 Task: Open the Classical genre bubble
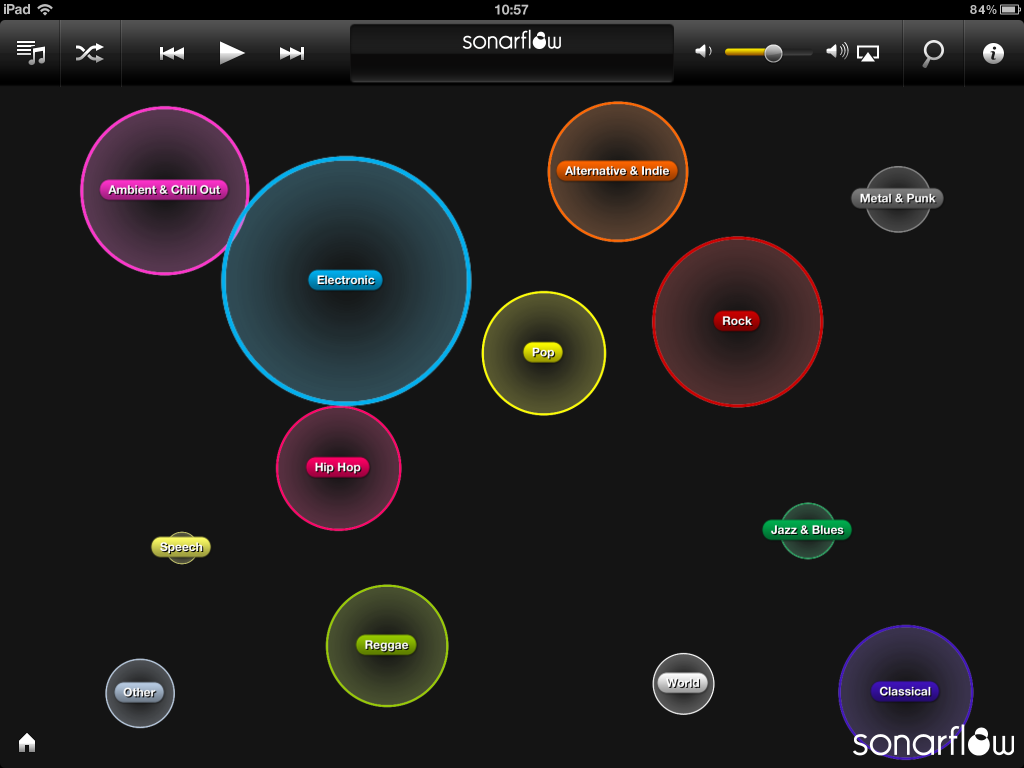pyautogui.click(x=906, y=692)
